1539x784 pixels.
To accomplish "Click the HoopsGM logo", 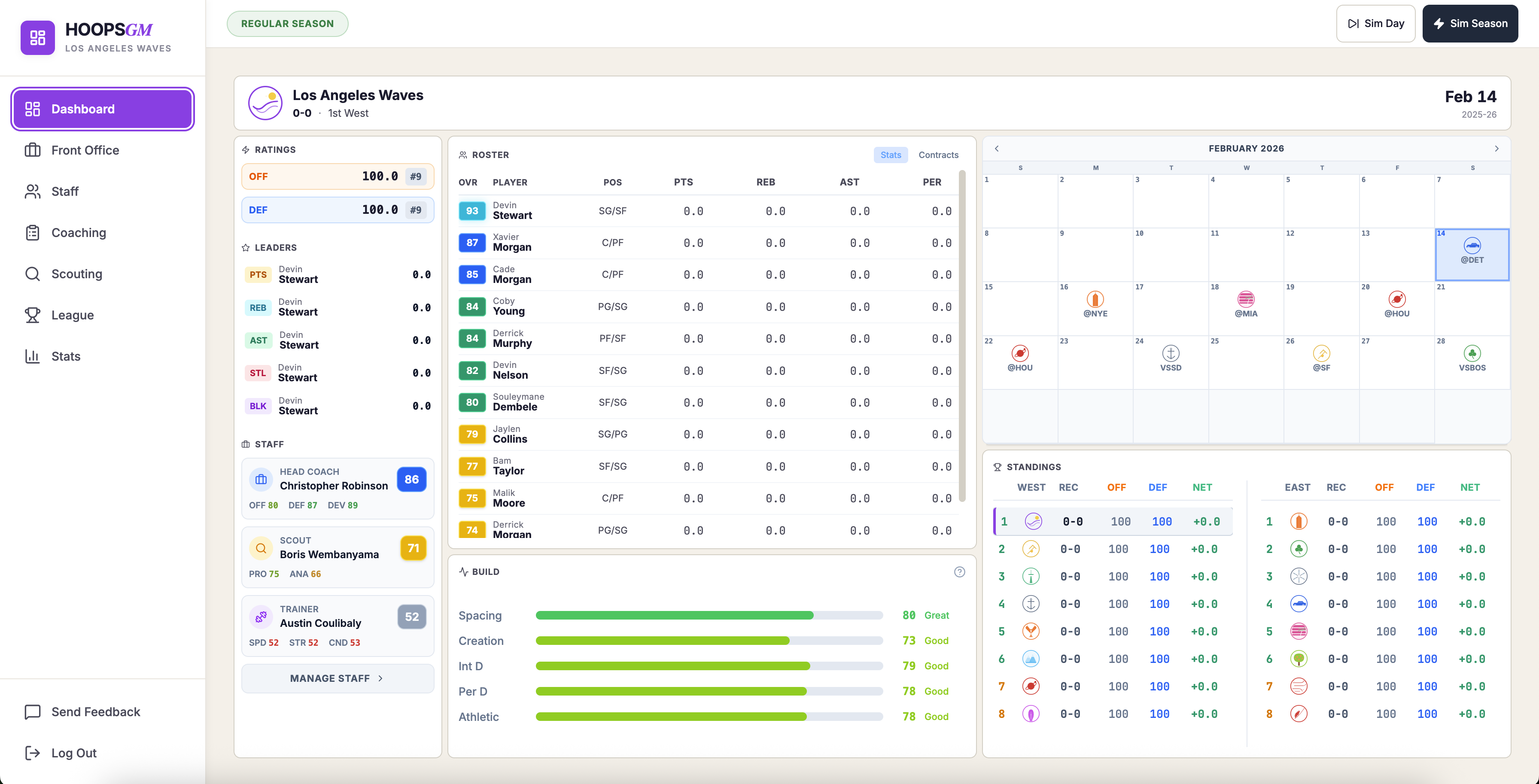I will point(38,38).
